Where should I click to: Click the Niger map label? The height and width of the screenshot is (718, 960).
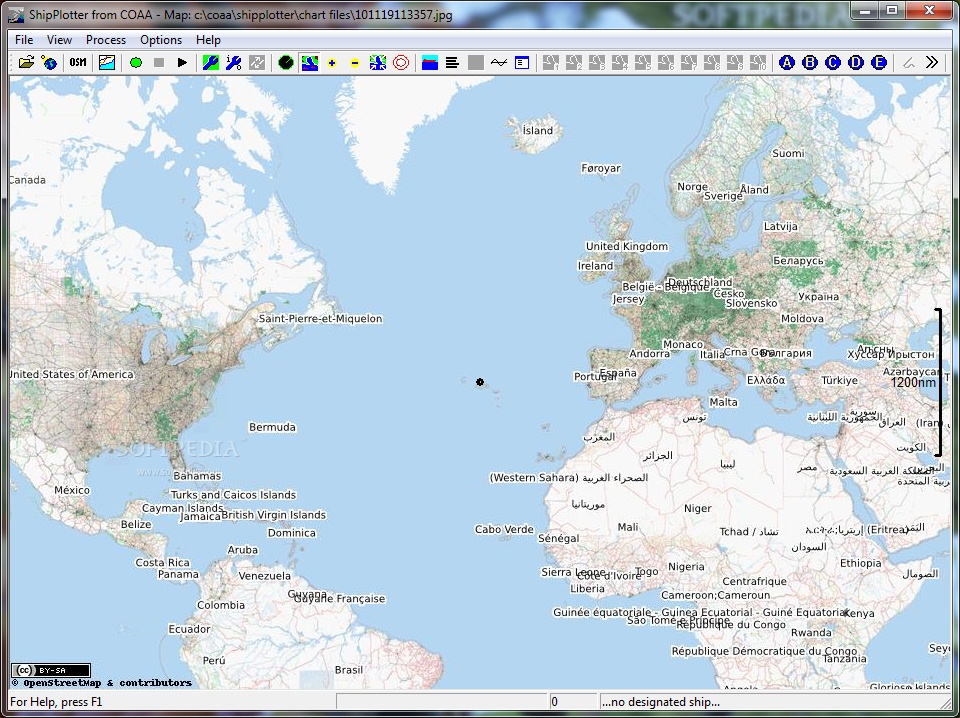[x=697, y=508]
